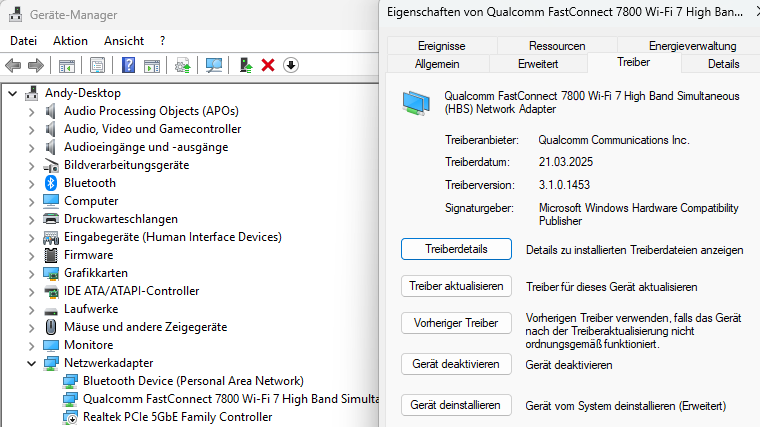Click the Gerät deinstallieren button
The image size is (760, 427).
click(456, 405)
